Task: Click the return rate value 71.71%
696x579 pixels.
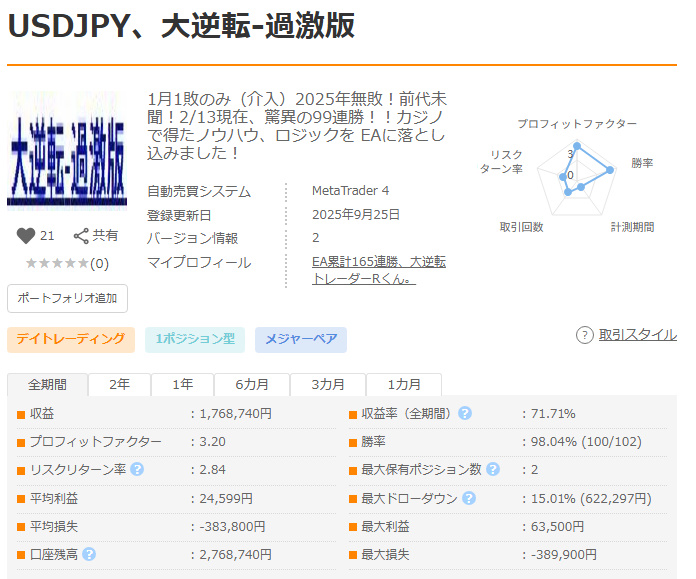Action: click(x=553, y=413)
